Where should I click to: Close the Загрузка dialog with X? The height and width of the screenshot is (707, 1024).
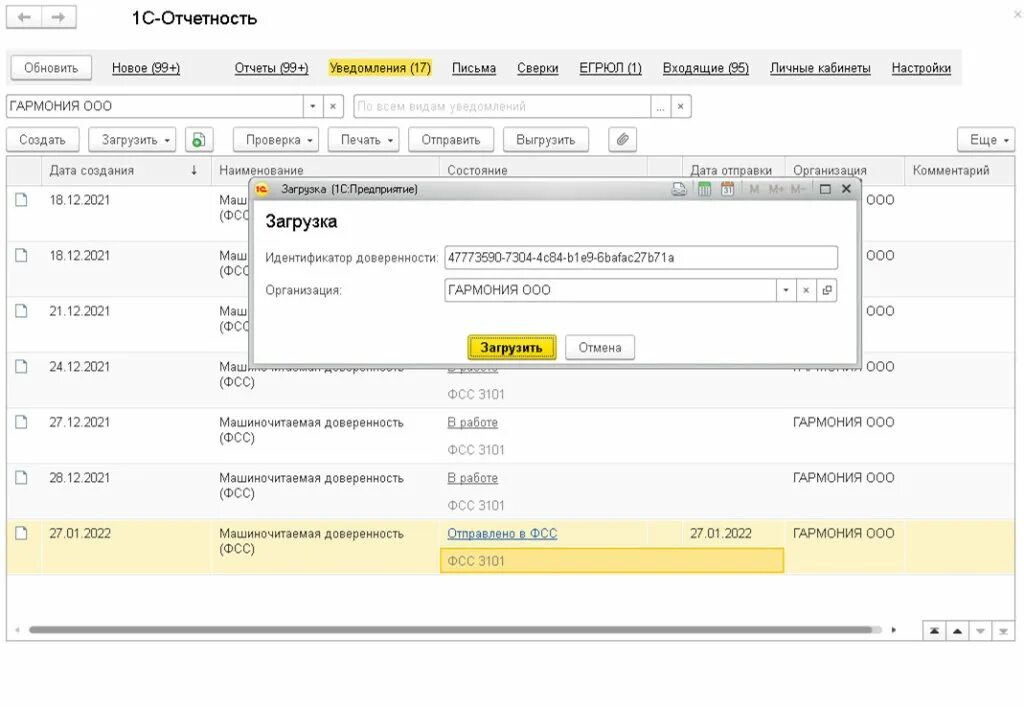(x=846, y=189)
